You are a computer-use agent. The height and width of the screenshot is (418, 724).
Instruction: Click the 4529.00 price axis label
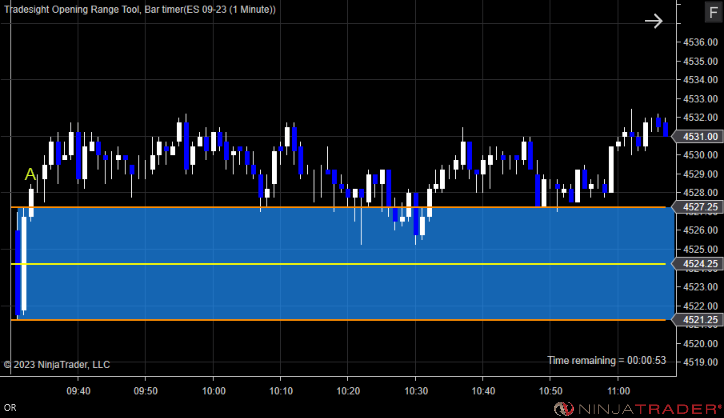tap(700, 174)
